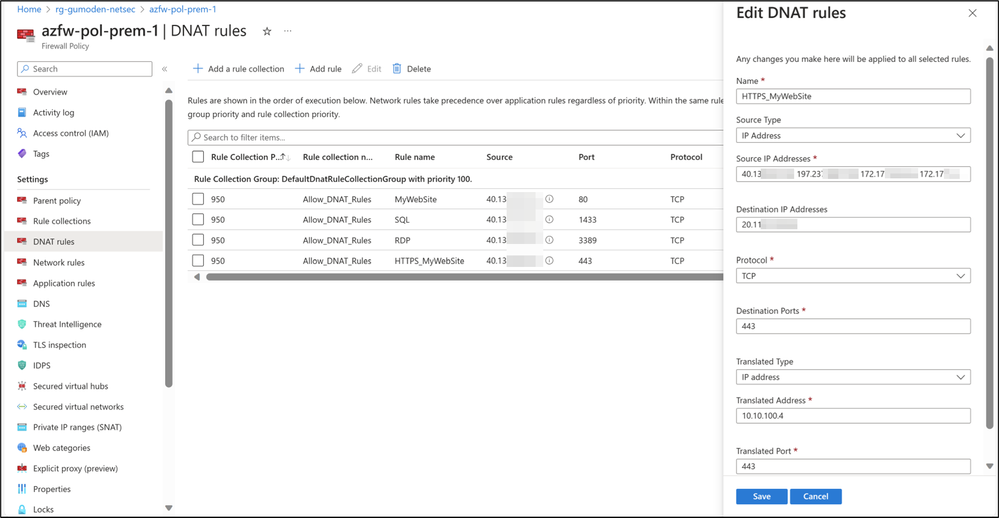This screenshot has height=518, width=999.
Task: Open the Translated Type dropdown
Action: click(x=853, y=377)
